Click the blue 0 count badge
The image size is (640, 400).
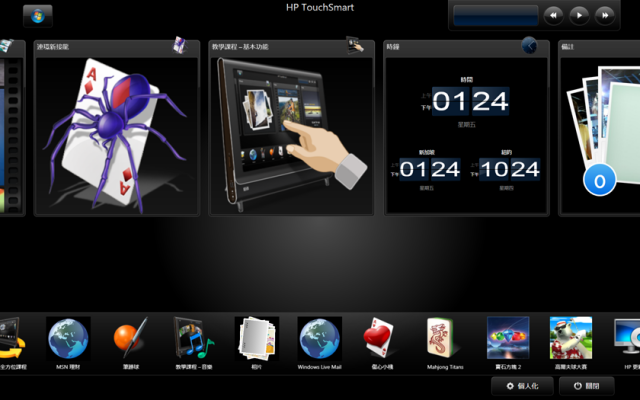[600, 180]
